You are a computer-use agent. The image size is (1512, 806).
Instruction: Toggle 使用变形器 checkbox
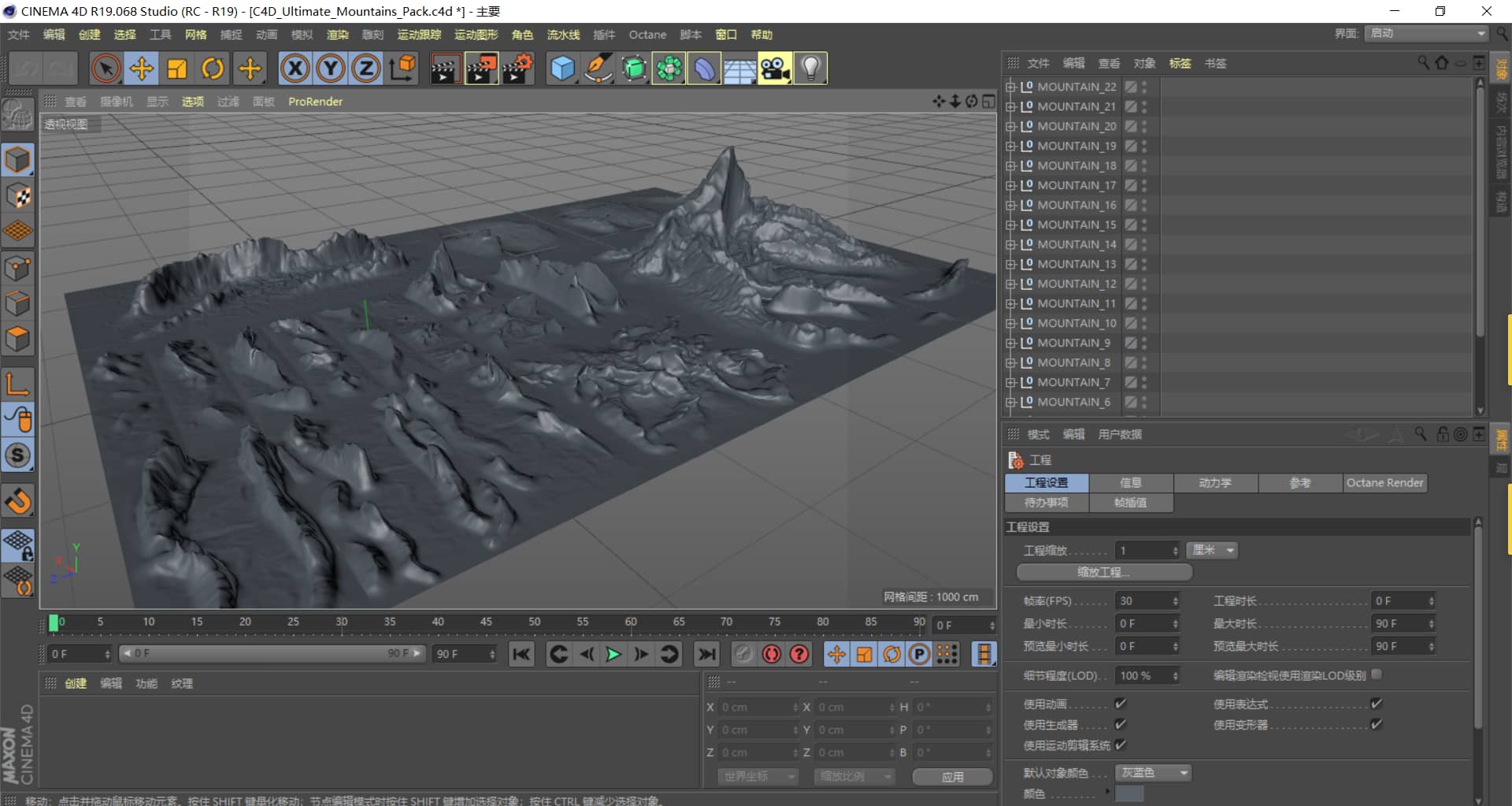[1377, 724]
